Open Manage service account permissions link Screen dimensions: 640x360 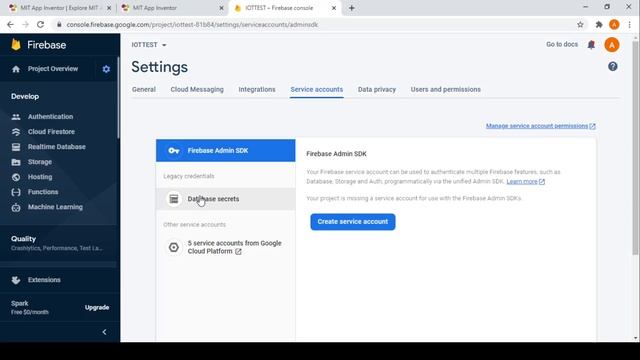click(540, 126)
